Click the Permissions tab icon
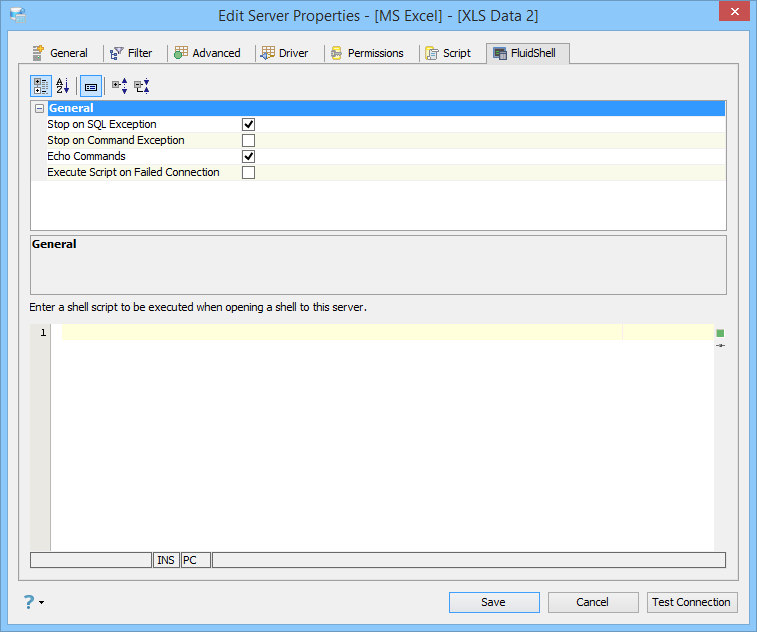The image size is (757, 632). pos(336,53)
